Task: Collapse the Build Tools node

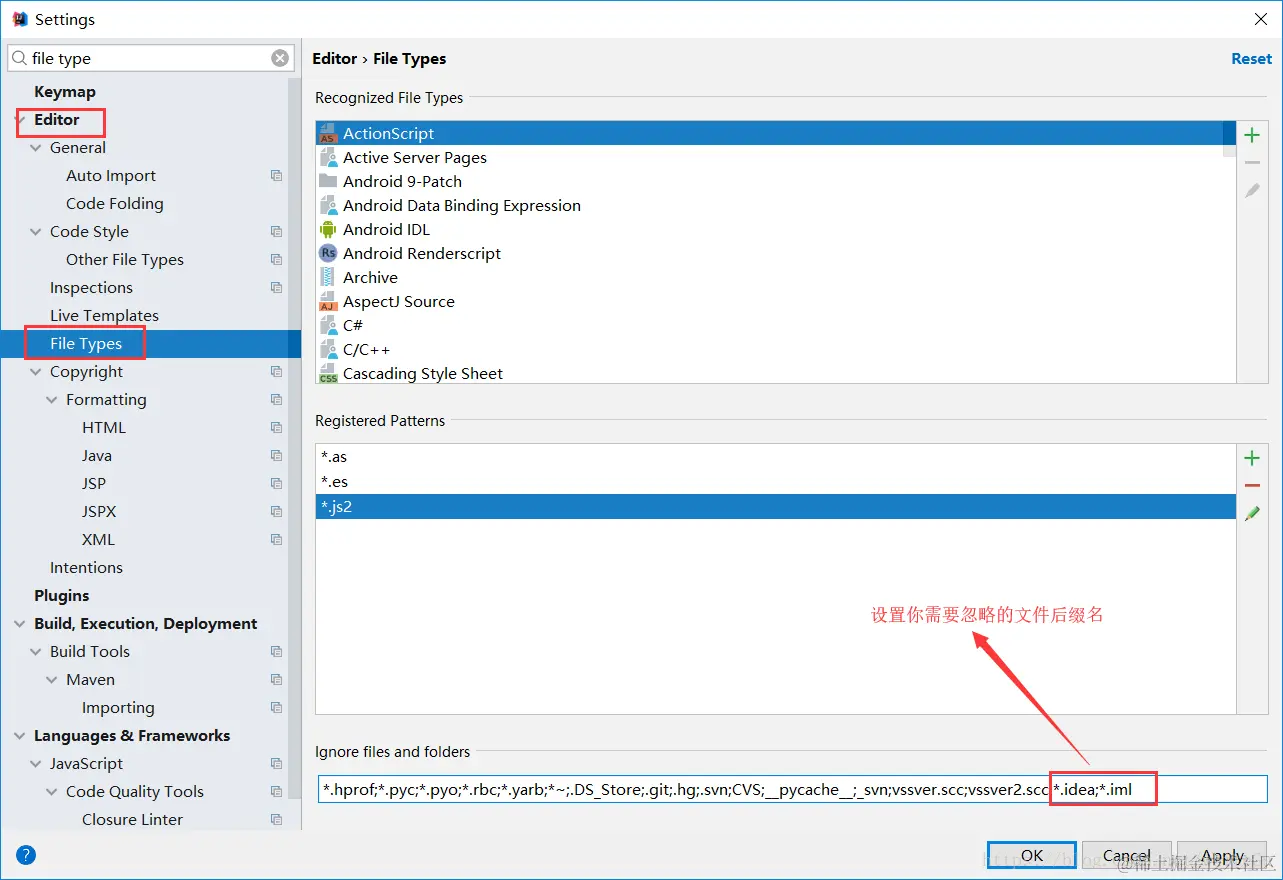Action: (x=36, y=652)
